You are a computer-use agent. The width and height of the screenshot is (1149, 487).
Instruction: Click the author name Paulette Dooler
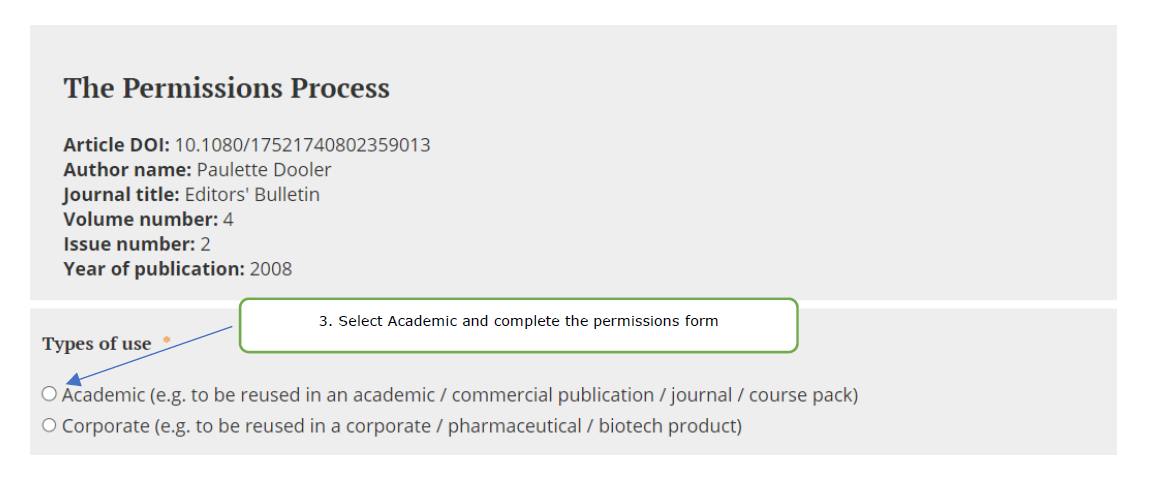(x=264, y=170)
